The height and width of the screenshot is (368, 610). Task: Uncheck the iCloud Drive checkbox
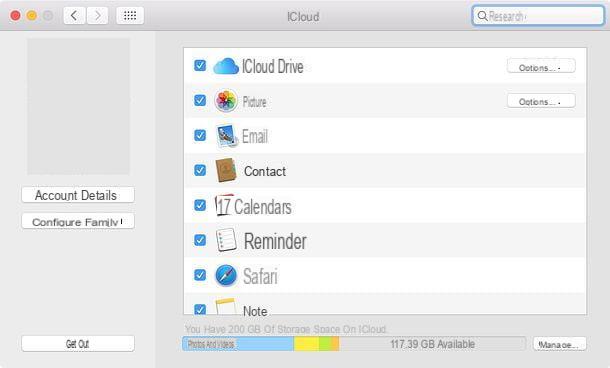coord(200,65)
